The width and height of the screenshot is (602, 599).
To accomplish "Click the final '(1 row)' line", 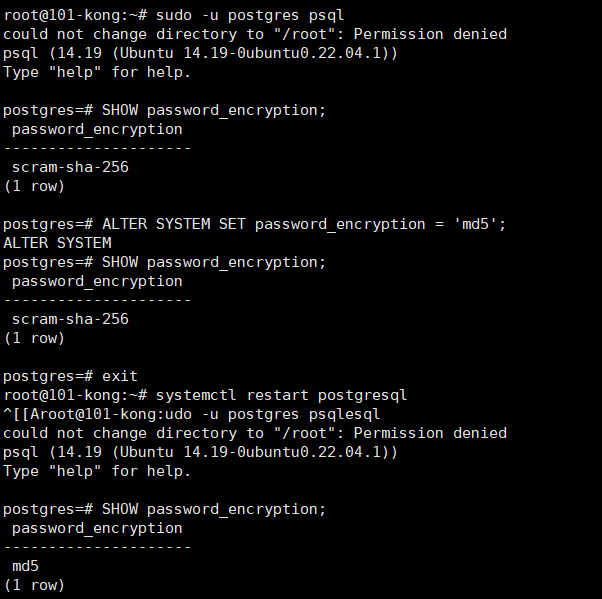I will pyautogui.click(x=34, y=585).
